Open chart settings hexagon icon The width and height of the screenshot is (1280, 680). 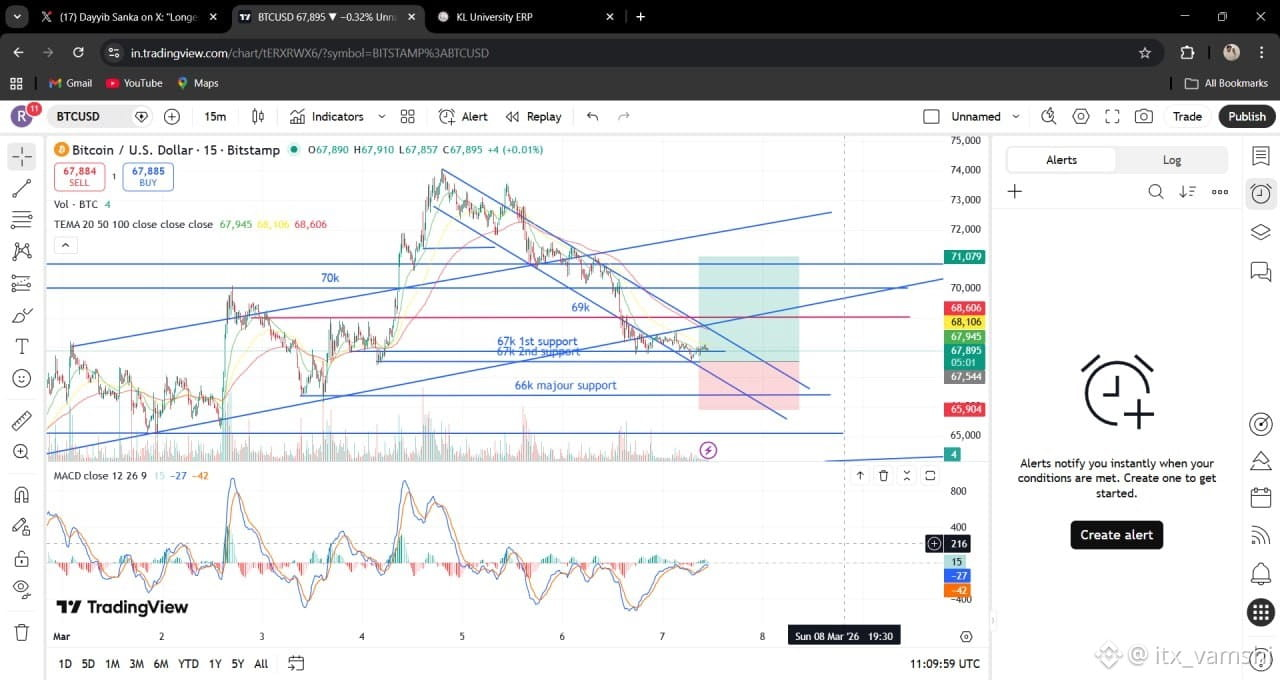[1081, 116]
